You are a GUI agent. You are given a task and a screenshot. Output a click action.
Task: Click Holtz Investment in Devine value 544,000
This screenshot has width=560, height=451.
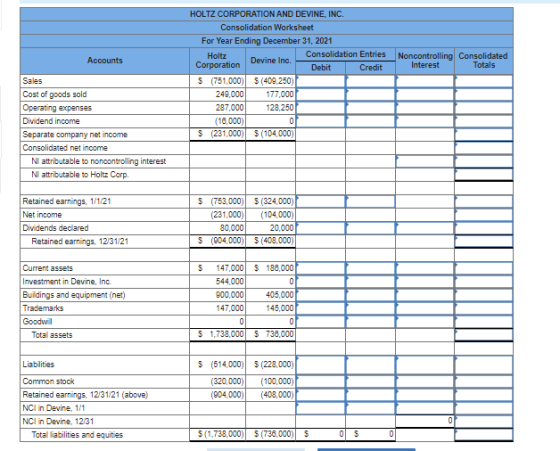tap(230, 282)
